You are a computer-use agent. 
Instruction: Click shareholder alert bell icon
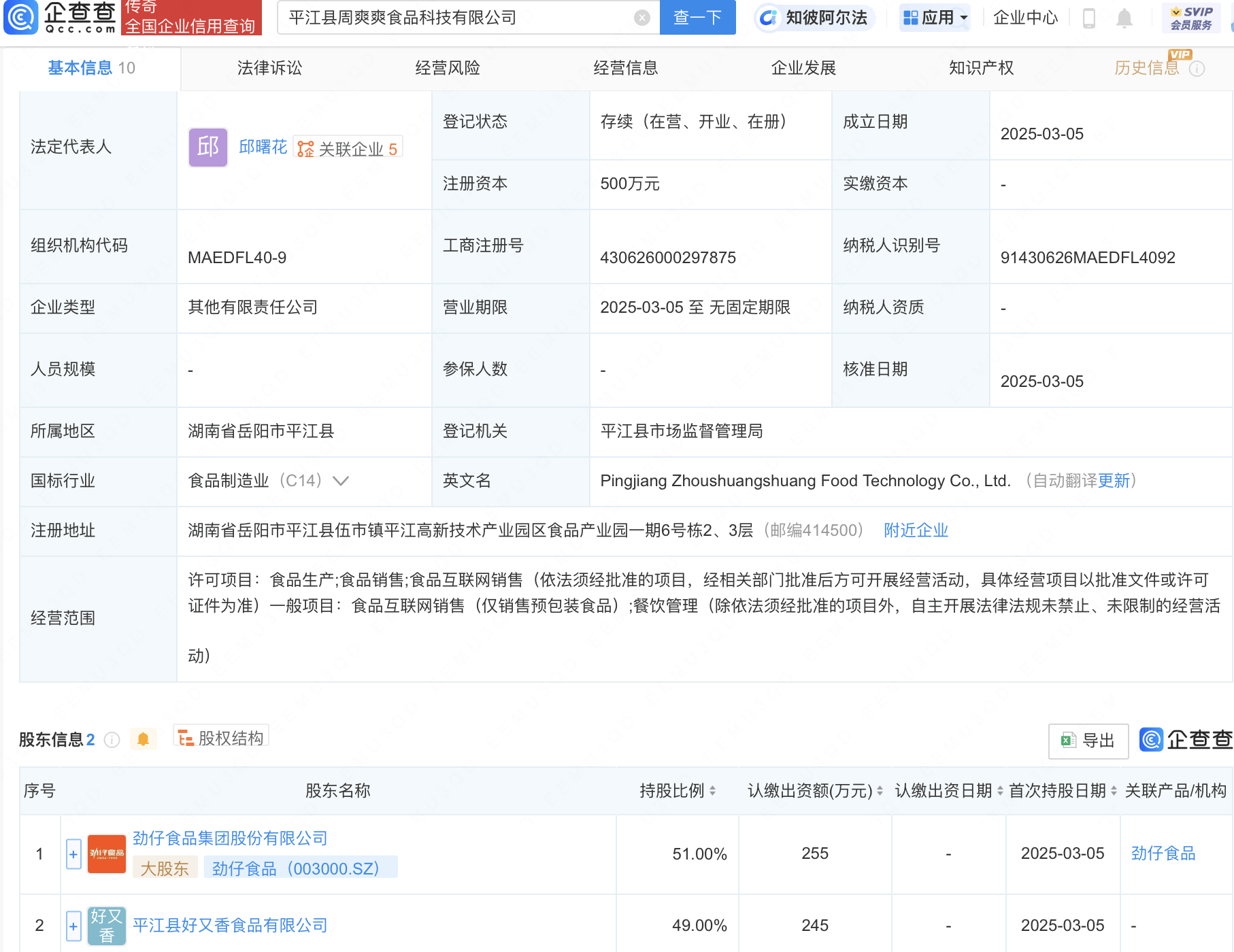[x=143, y=739]
